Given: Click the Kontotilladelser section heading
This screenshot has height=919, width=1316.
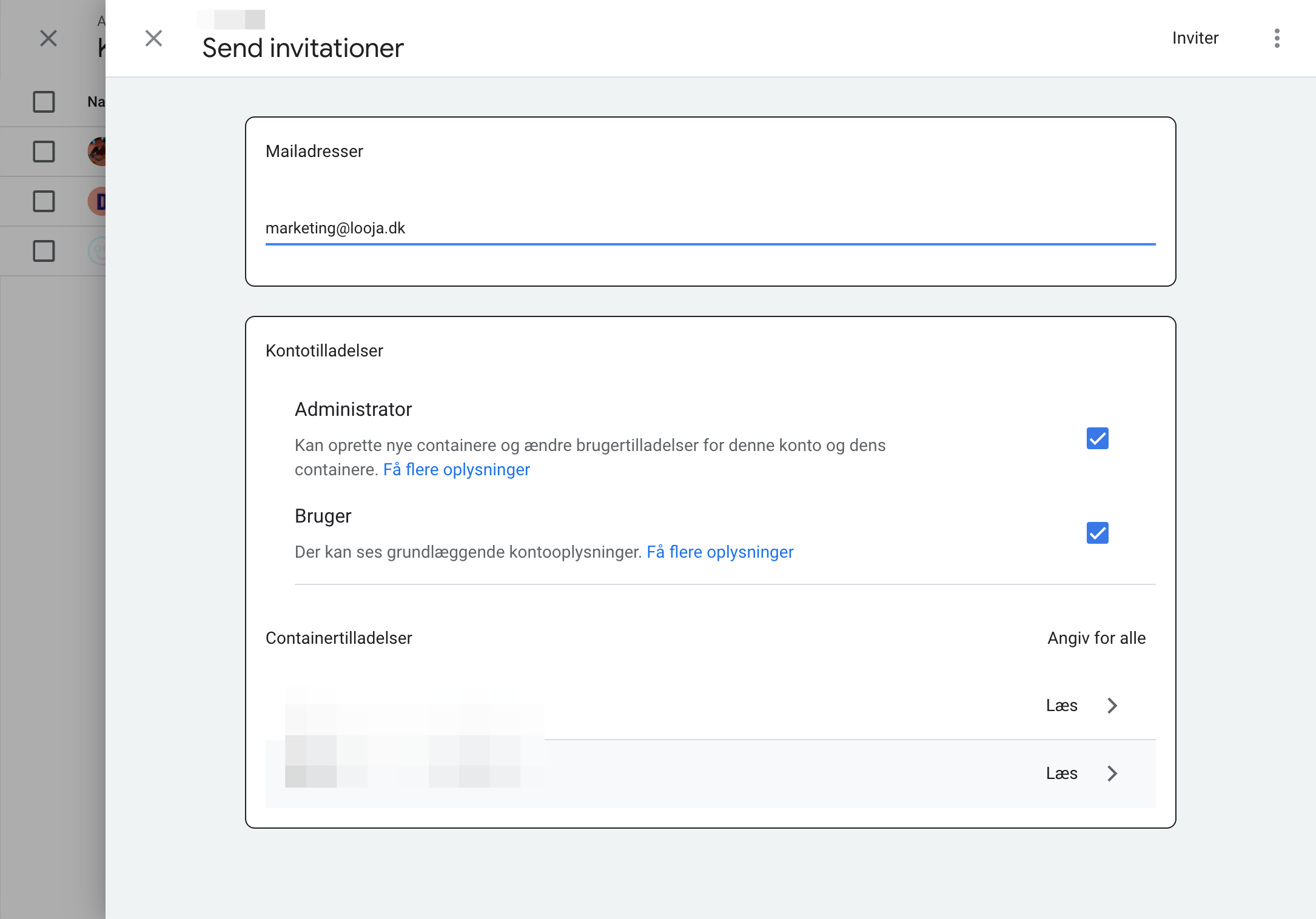Looking at the screenshot, I should click(x=324, y=351).
